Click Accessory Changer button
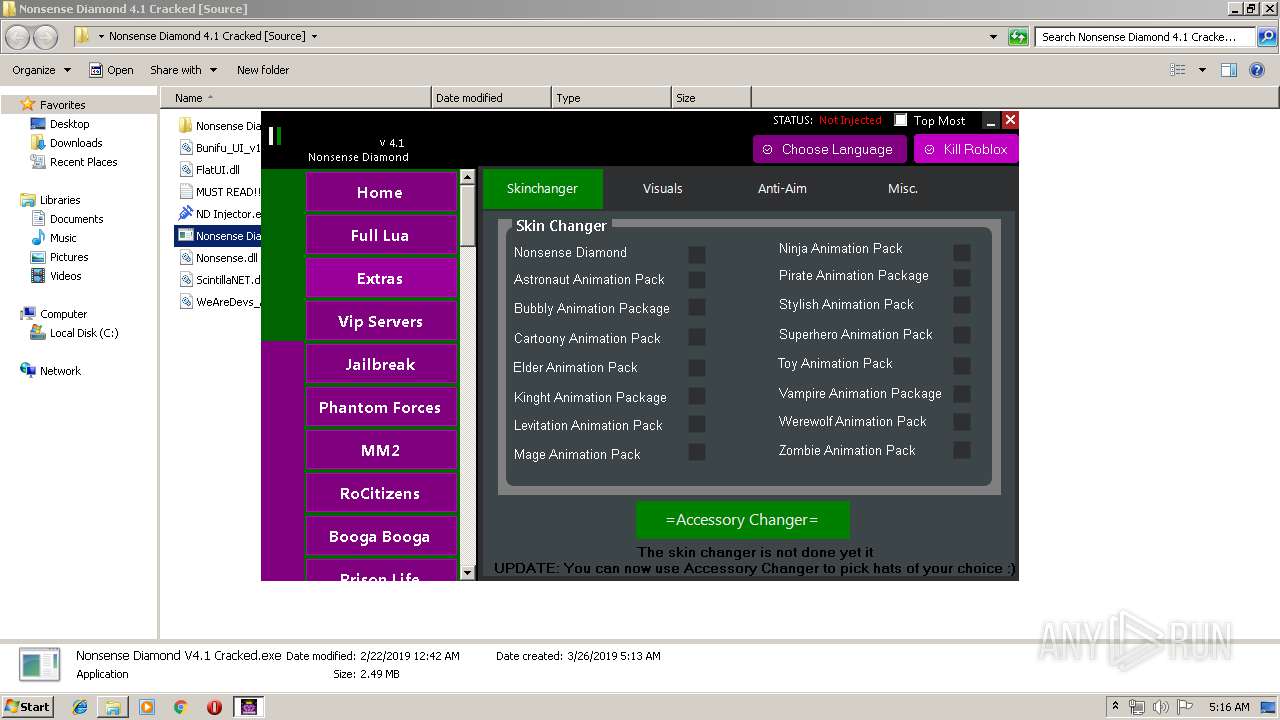 742,520
